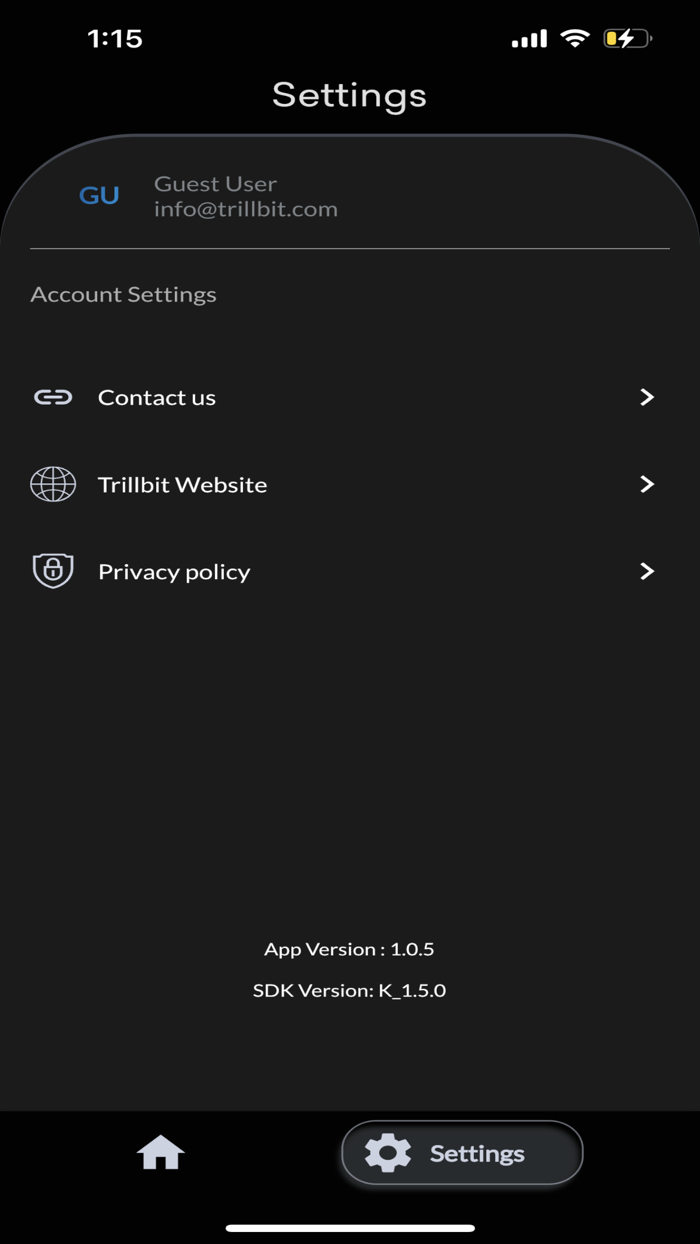Click the Contact us chain-link icon
700x1244 pixels.
[x=53, y=397]
